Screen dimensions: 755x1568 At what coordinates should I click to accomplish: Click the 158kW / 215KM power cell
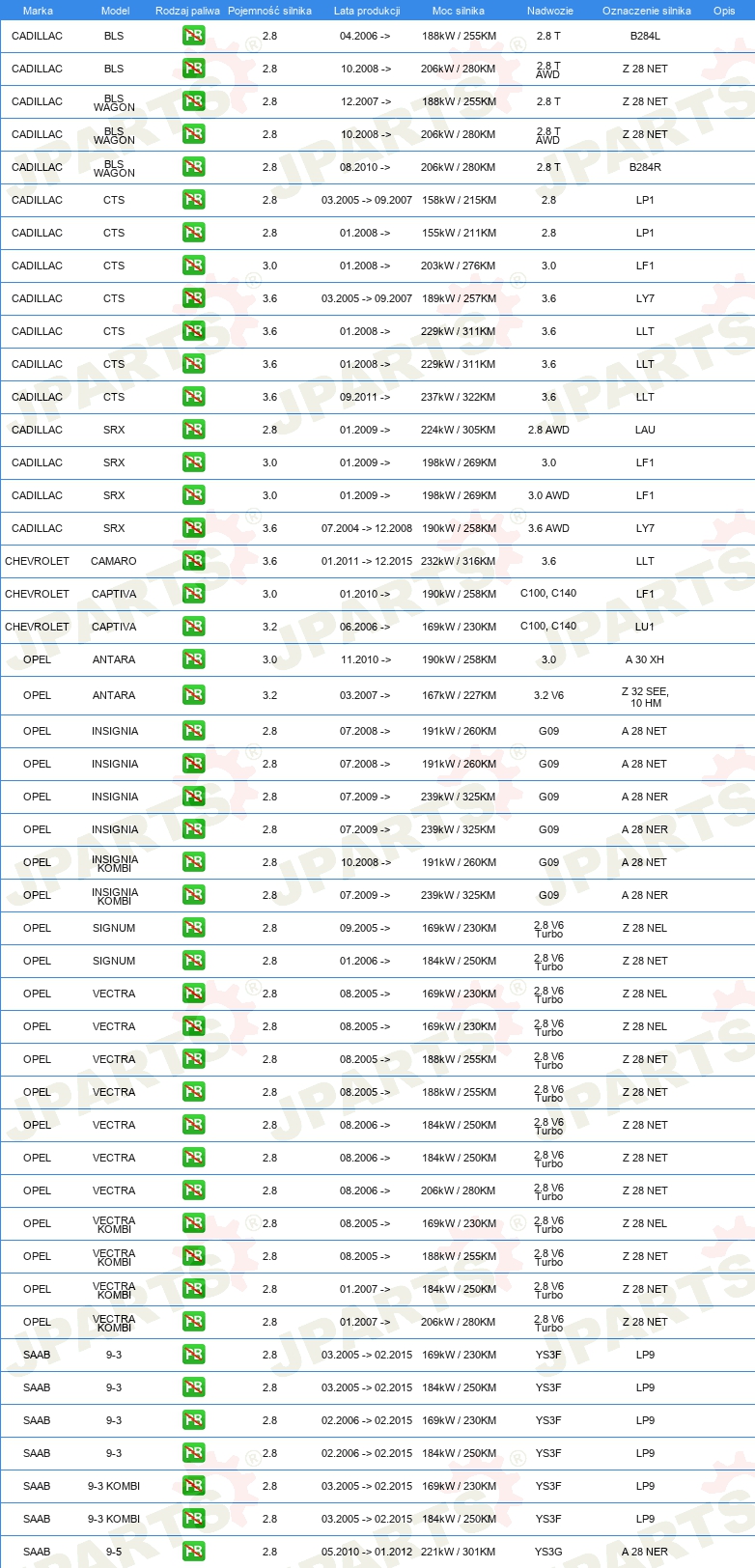459,200
